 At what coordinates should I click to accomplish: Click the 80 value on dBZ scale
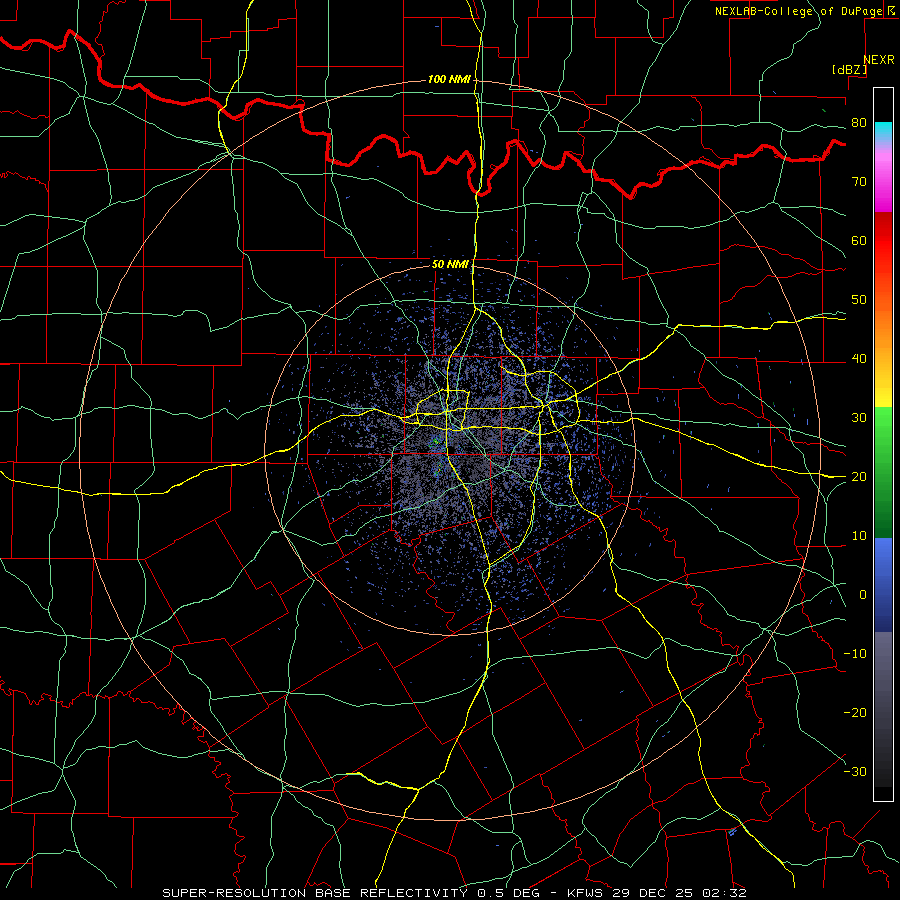pos(859,123)
